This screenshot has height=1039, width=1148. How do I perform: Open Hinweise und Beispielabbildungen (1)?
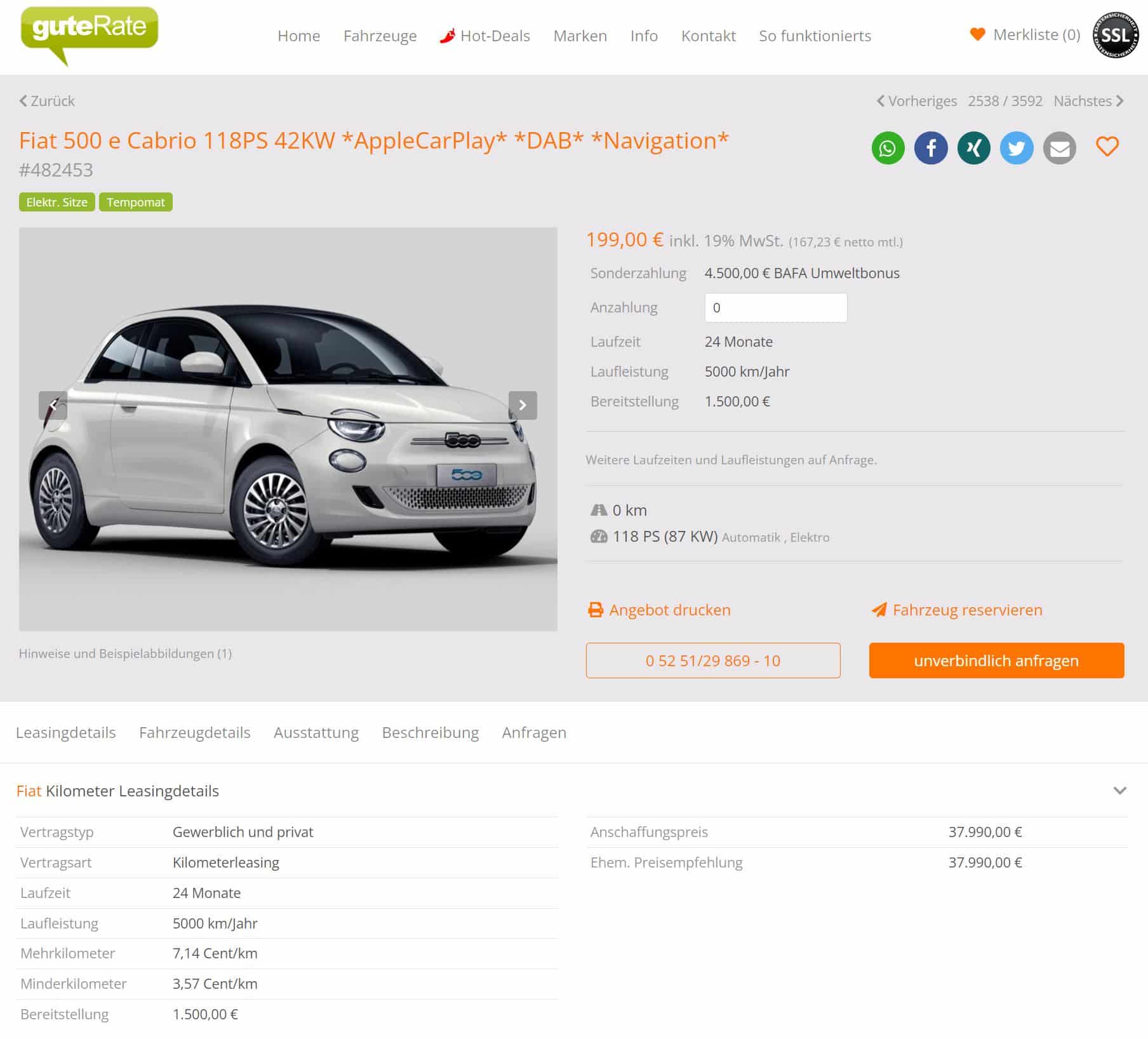(125, 654)
